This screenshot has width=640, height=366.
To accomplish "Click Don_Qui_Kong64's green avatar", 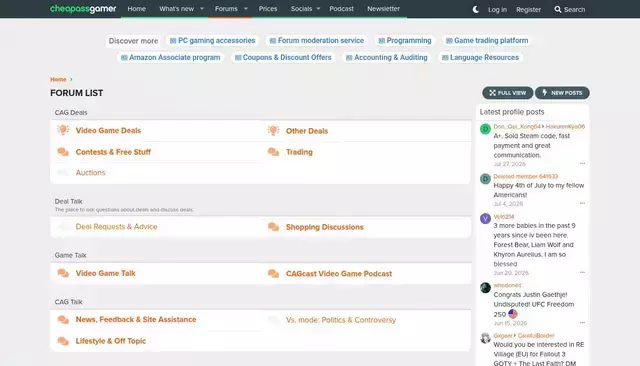I will (485, 129).
